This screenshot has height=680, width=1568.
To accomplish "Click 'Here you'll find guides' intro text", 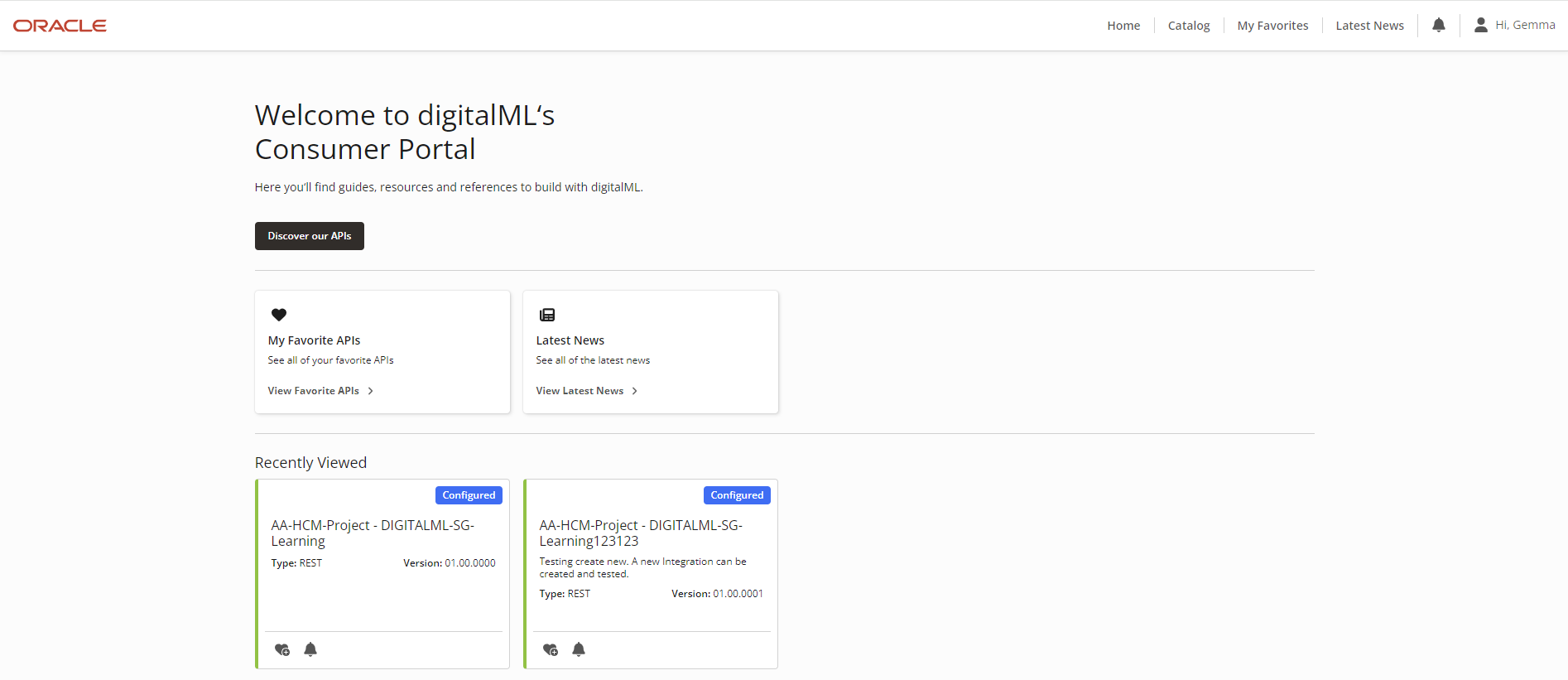I will point(449,187).
